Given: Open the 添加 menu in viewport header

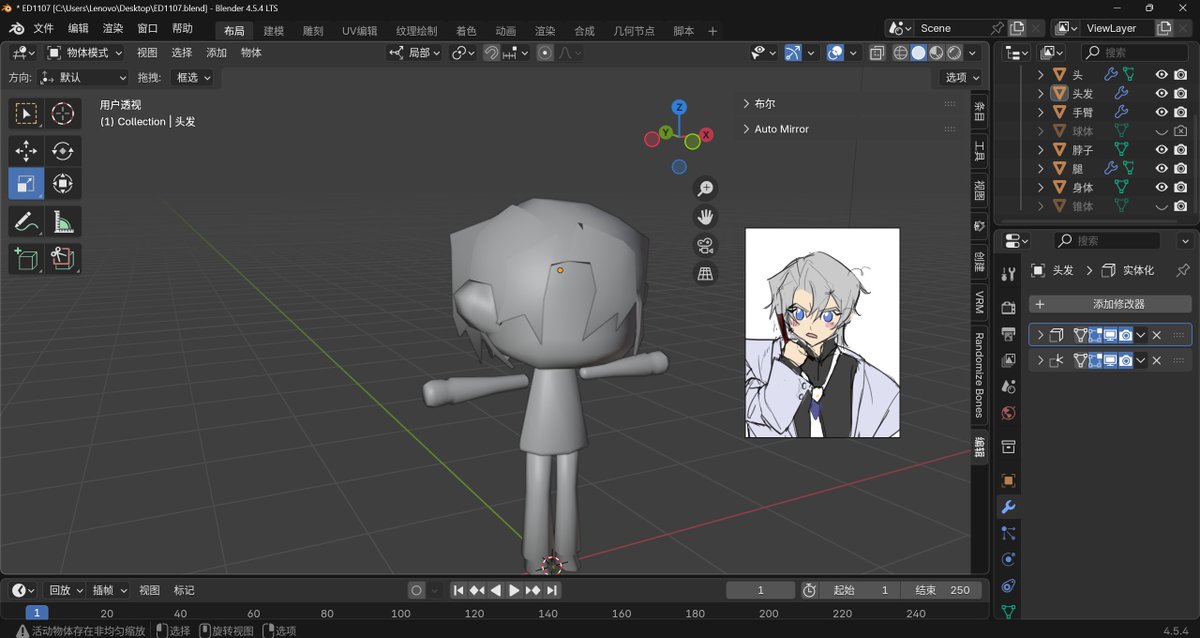Looking at the screenshot, I should [x=216, y=53].
